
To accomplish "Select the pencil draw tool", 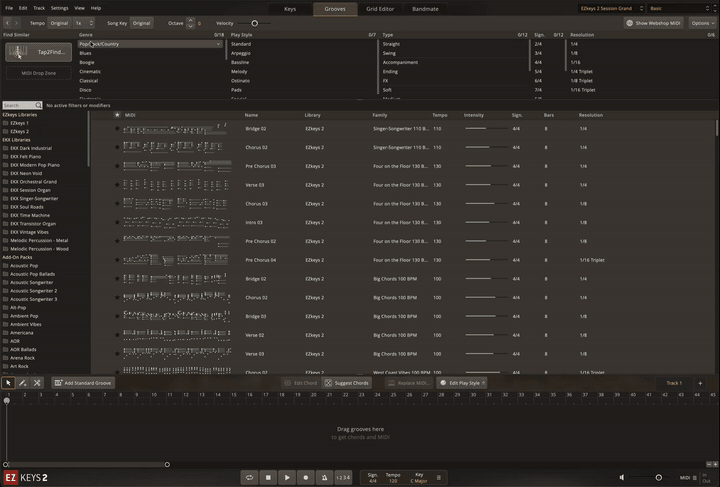I will 22,383.
